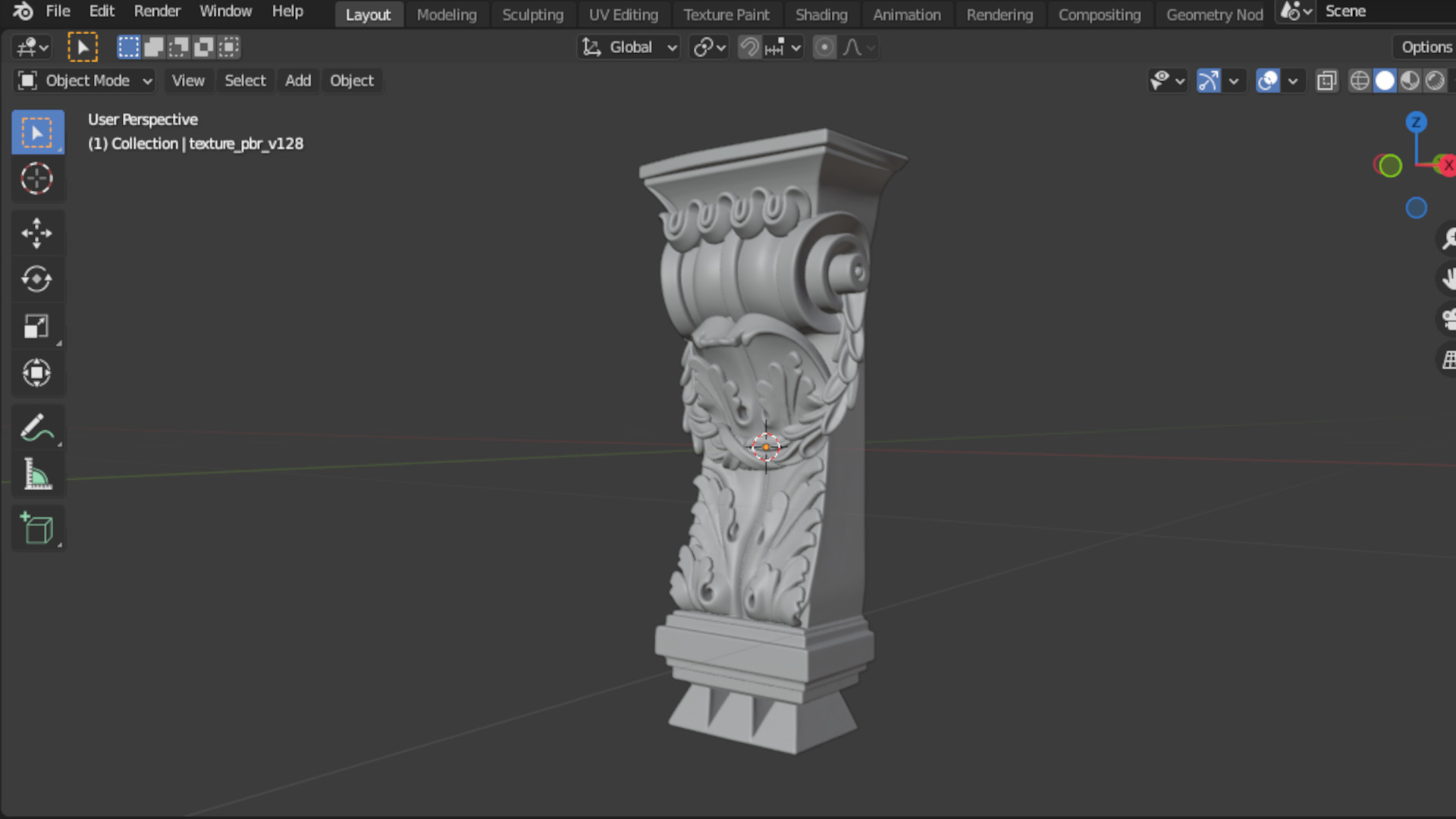
Task: Select the Transform tool
Action: (x=37, y=373)
